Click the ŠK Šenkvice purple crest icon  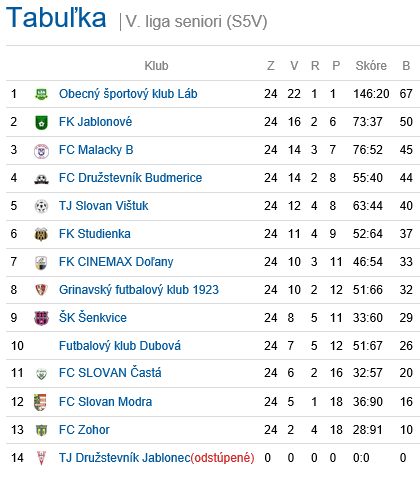(41, 318)
